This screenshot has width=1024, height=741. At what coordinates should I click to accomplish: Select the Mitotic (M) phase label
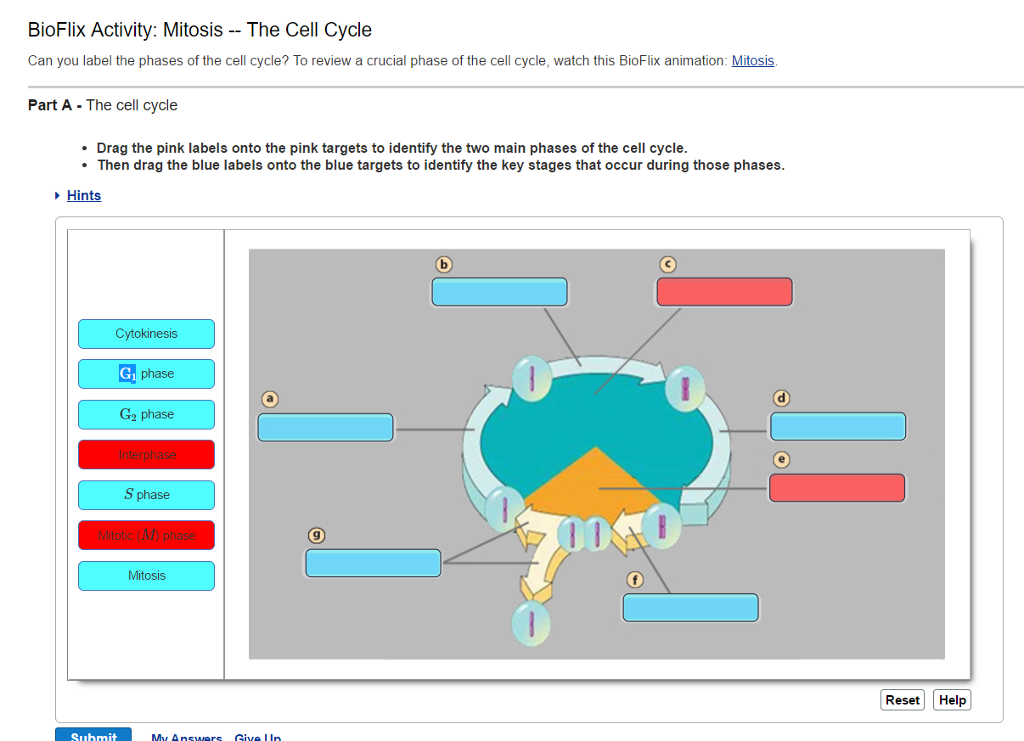[146, 535]
